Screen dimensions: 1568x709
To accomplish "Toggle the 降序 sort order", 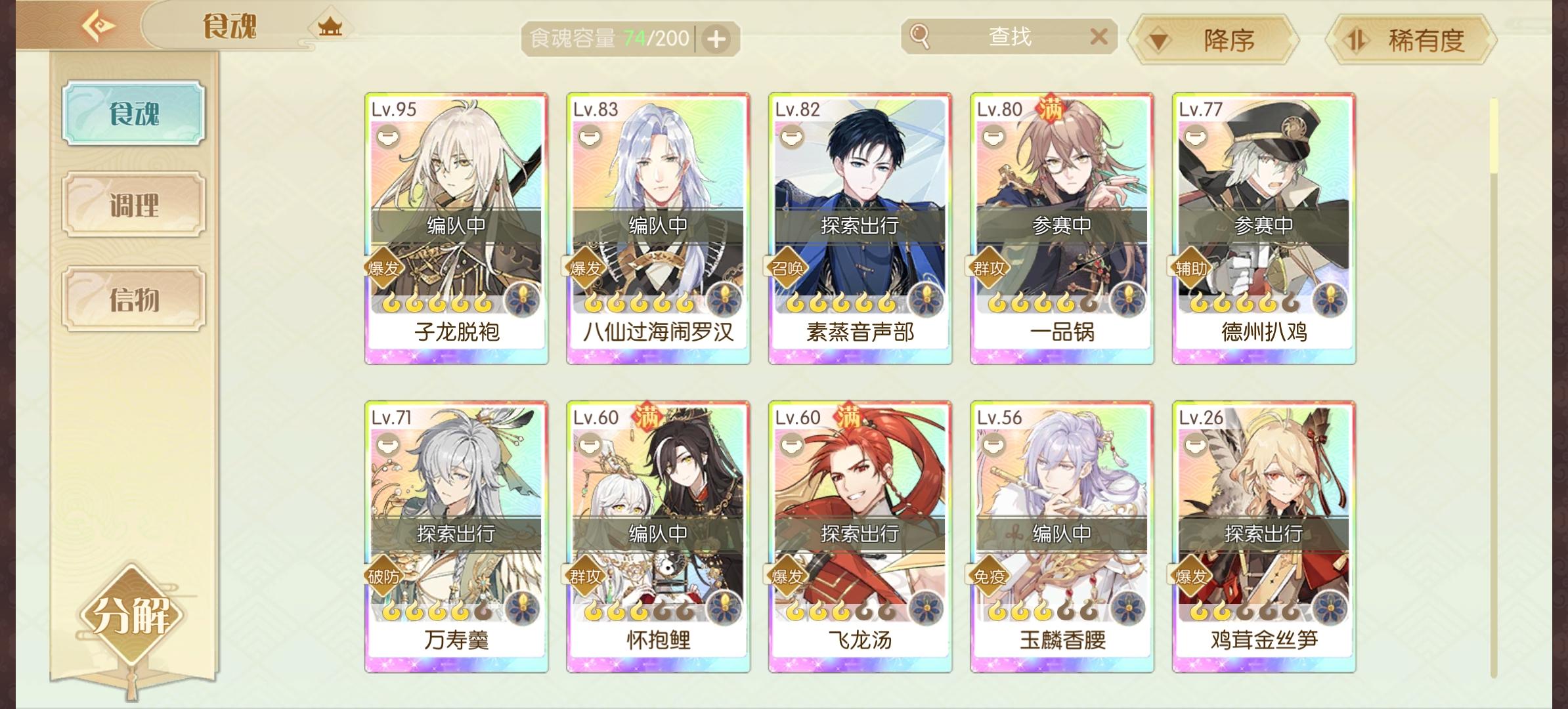I will click(x=1213, y=41).
